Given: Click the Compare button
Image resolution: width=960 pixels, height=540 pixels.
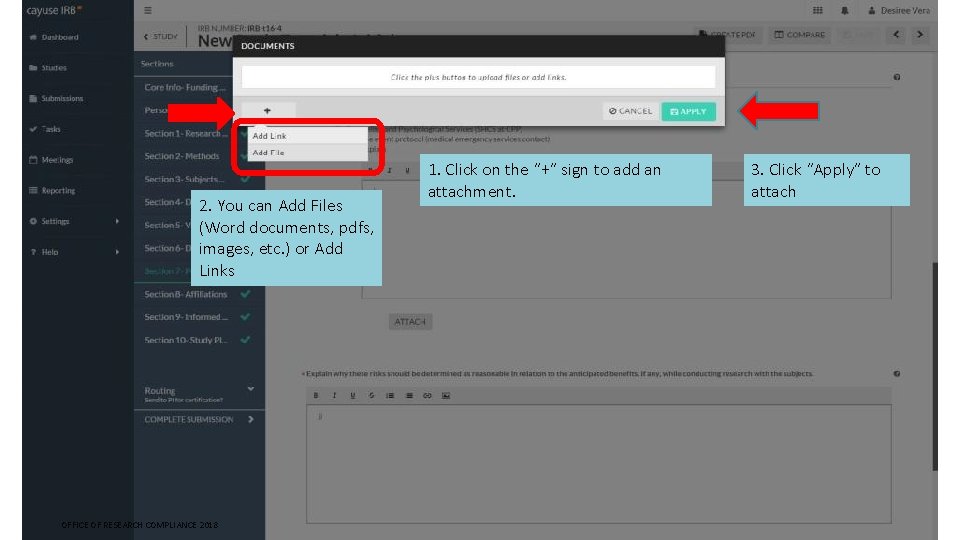Looking at the screenshot, I should (800, 35).
